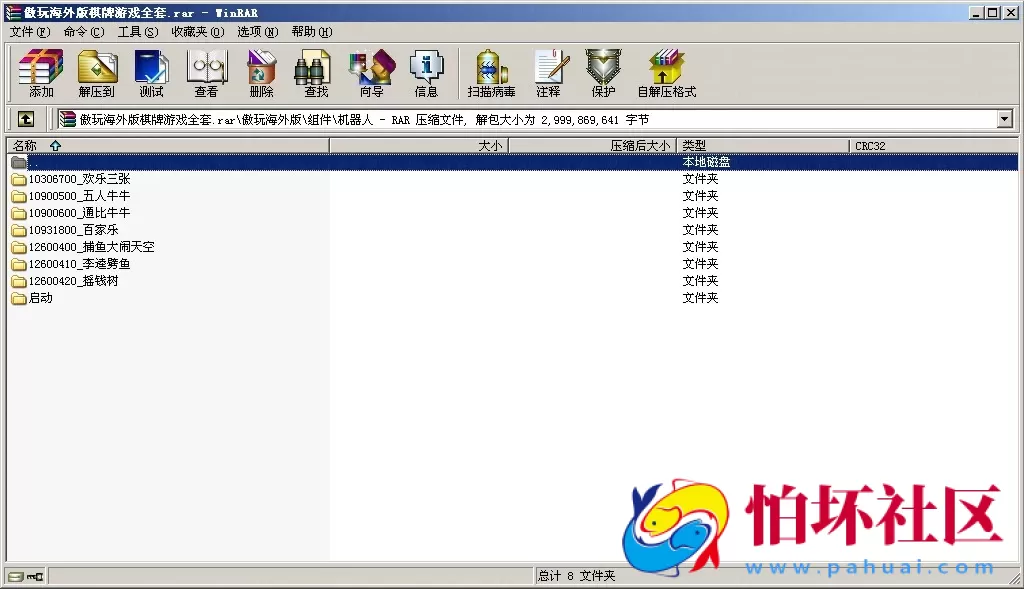Open the address bar dropdown arrow

tap(1006, 118)
